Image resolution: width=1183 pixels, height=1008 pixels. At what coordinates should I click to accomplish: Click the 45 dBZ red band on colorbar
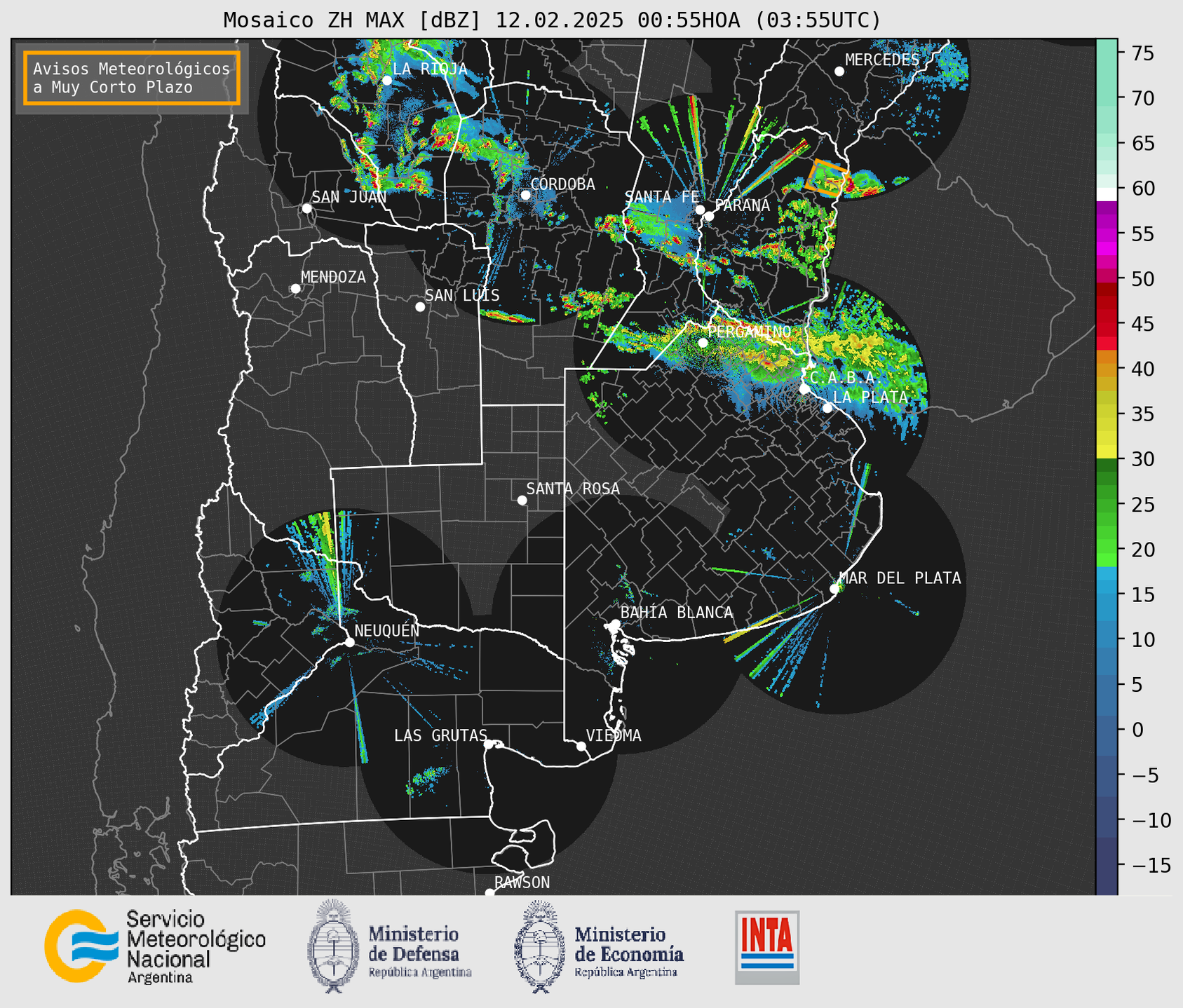click(1107, 324)
